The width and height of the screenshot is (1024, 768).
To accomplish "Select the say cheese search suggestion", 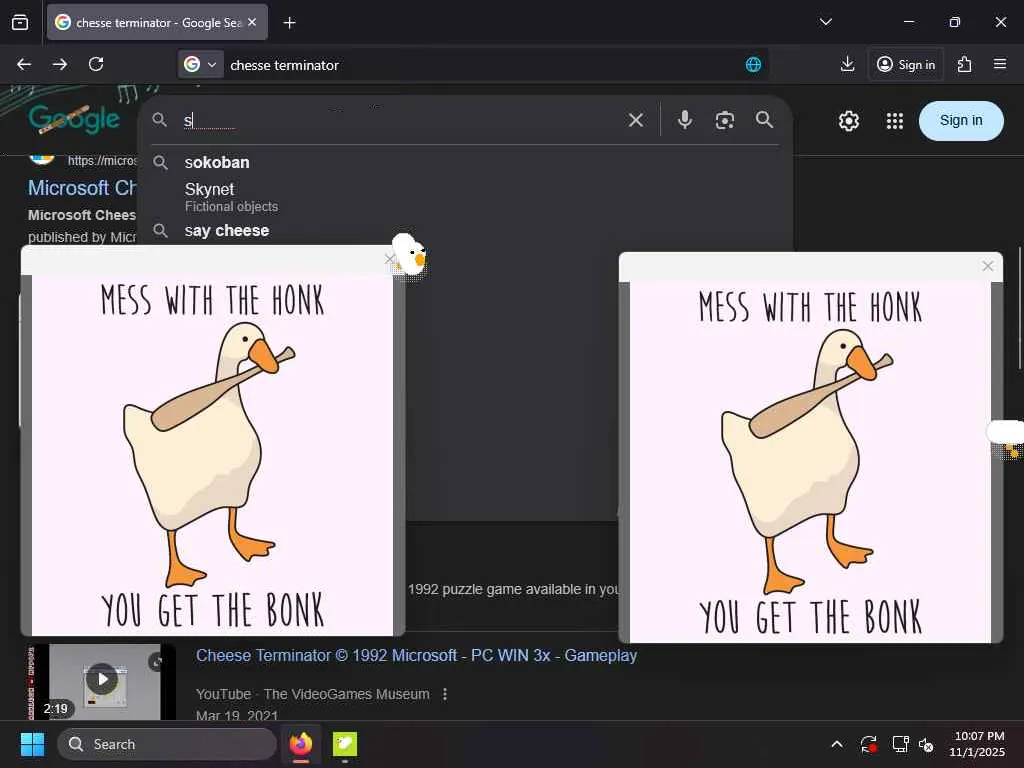I will pos(465,231).
